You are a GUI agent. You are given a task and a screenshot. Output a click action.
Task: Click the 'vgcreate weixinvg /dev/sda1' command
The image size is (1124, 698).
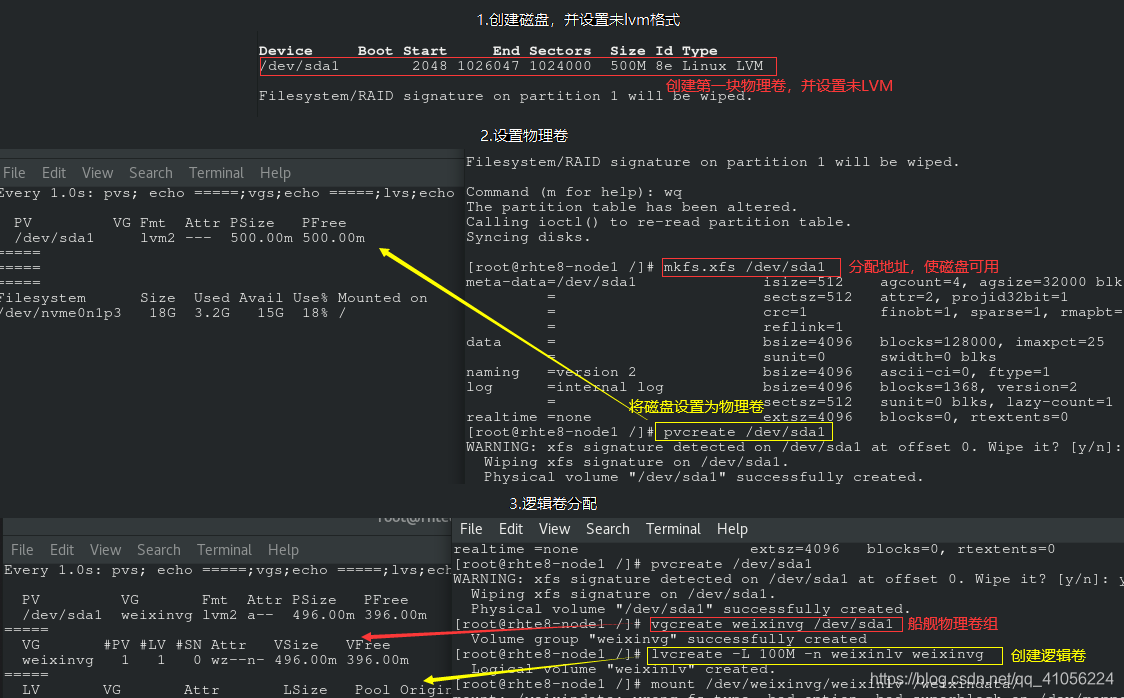point(771,624)
